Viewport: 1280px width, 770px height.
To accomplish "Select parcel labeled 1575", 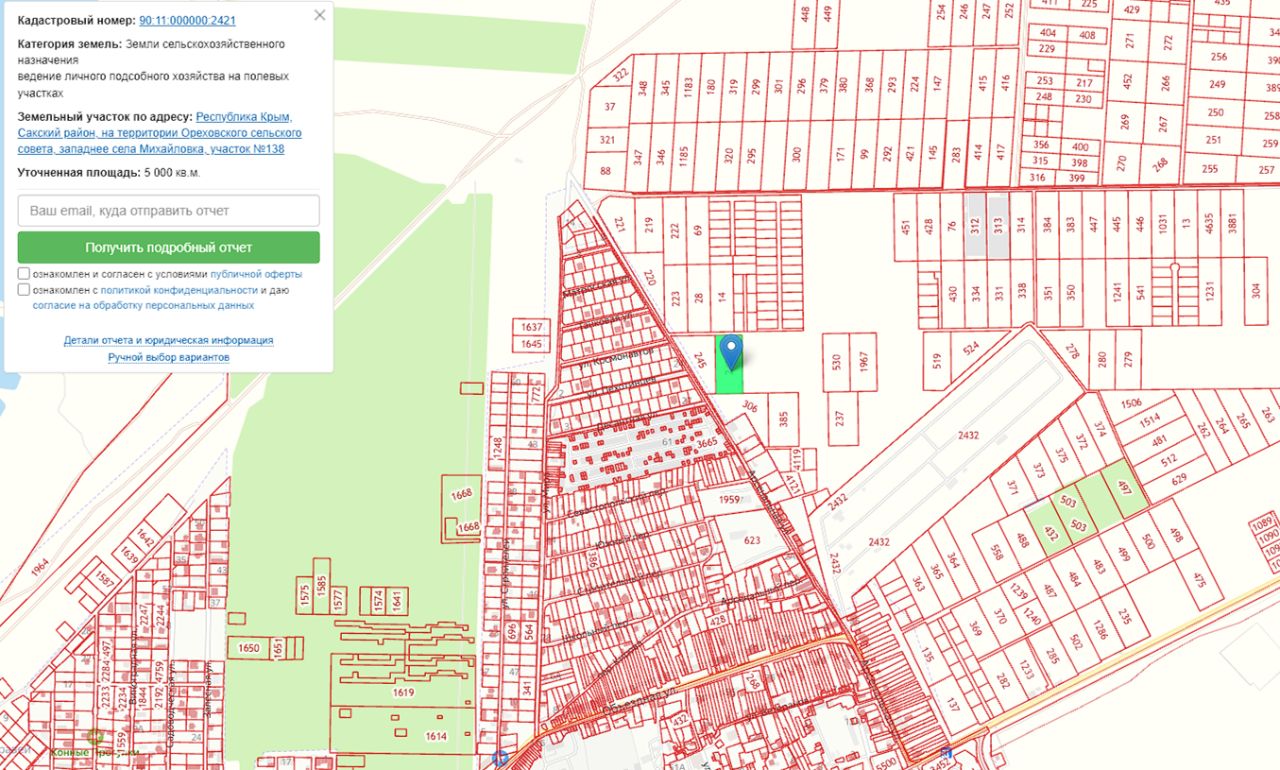I will 304,594.
